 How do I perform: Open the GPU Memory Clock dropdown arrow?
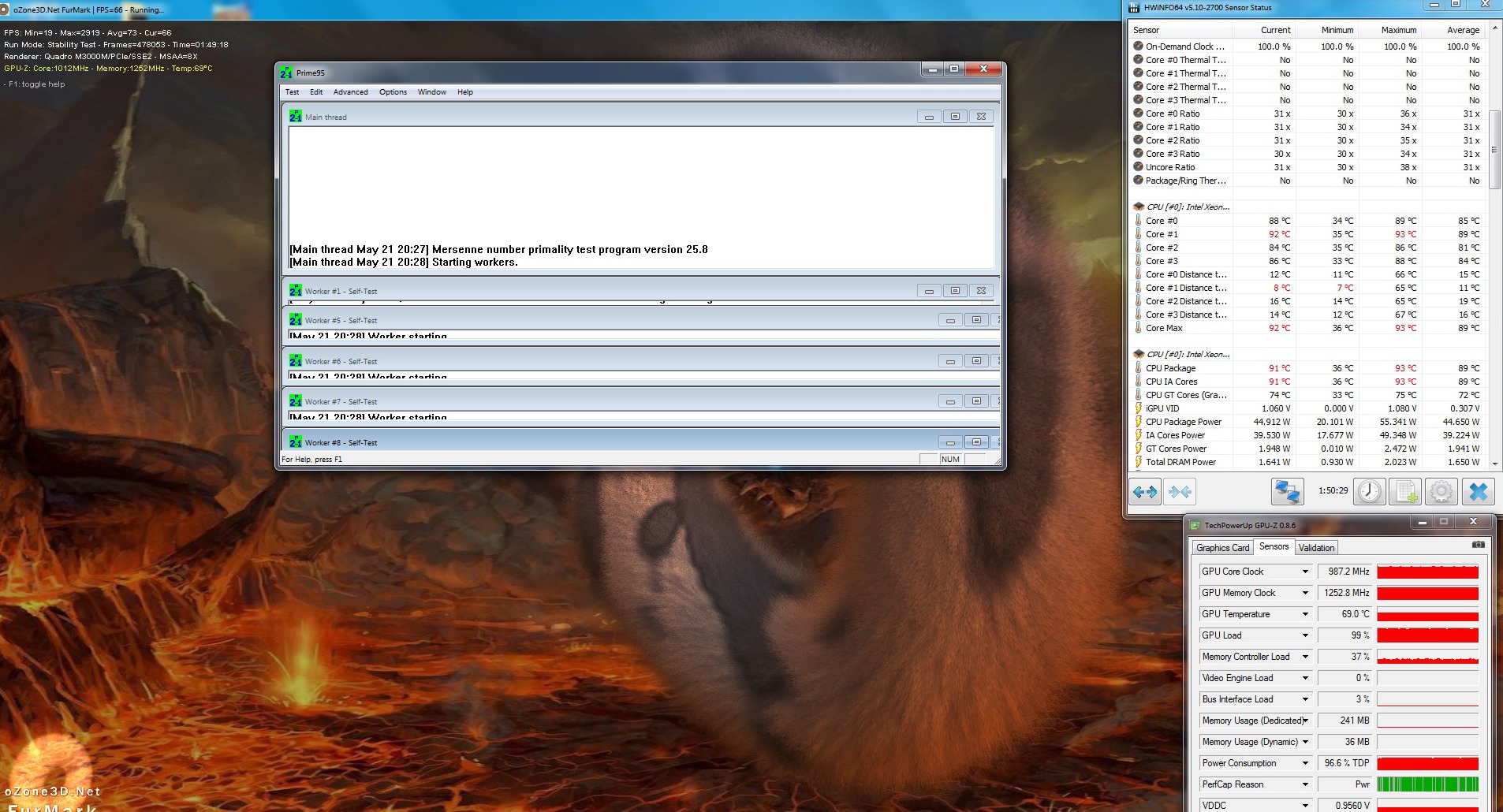pyautogui.click(x=1305, y=593)
